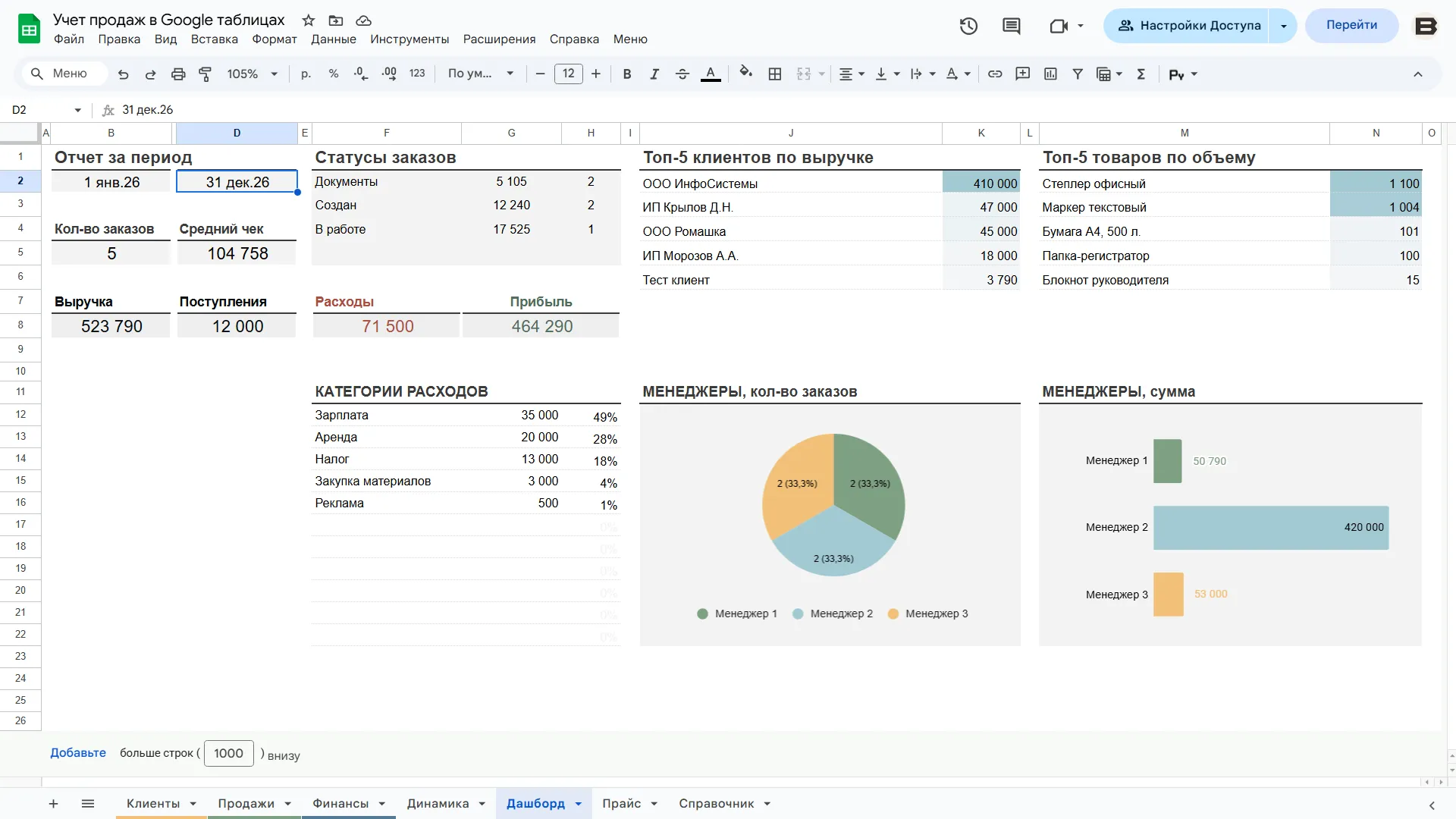
Task: Click the star to favorite document
Action: [x=308, y=20]
